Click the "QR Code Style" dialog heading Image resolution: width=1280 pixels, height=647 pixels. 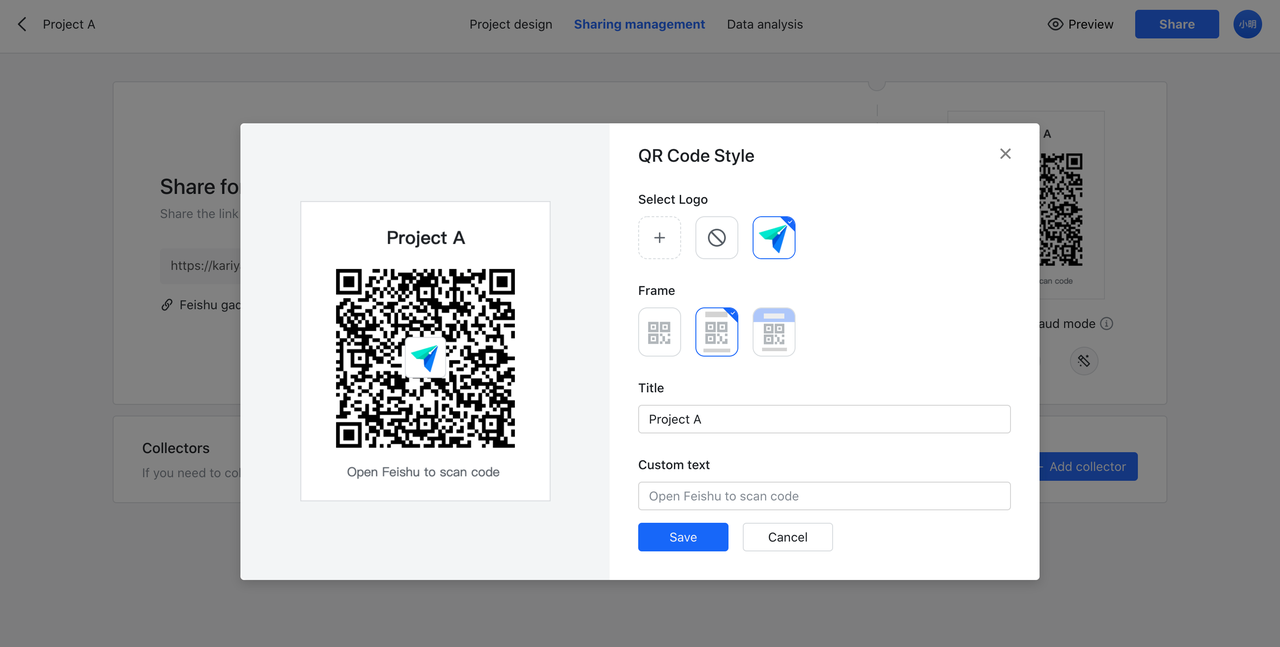pyautogui.click(x=696, y=156)
